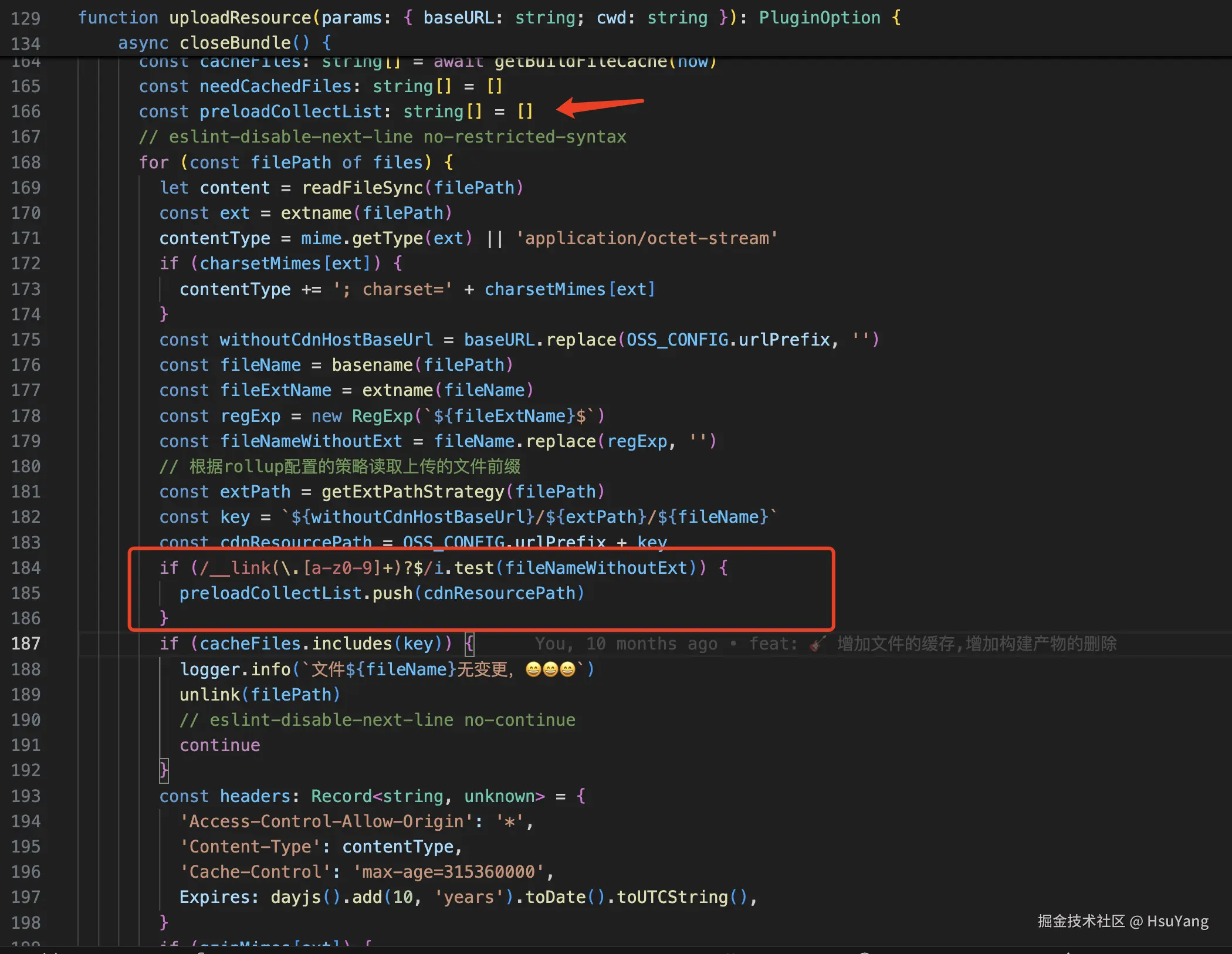The image size is (1232, 954).
Task: Click logger.info call on line 188
Action: click(235, 669)
